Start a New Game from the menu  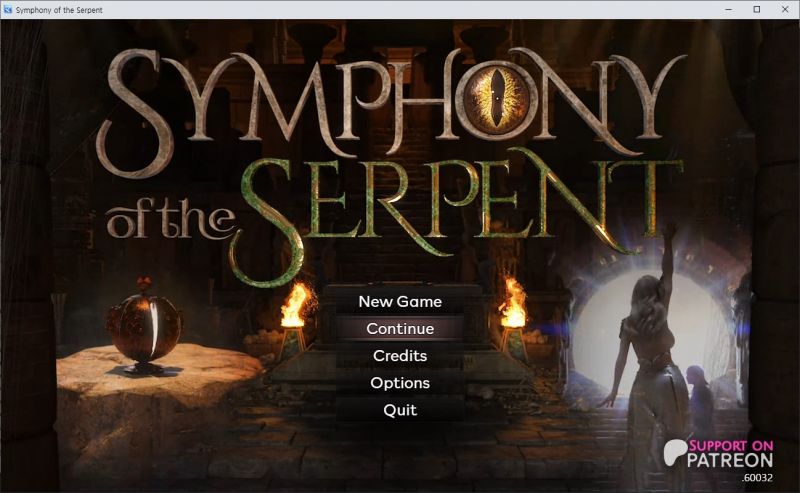(400, 302)
